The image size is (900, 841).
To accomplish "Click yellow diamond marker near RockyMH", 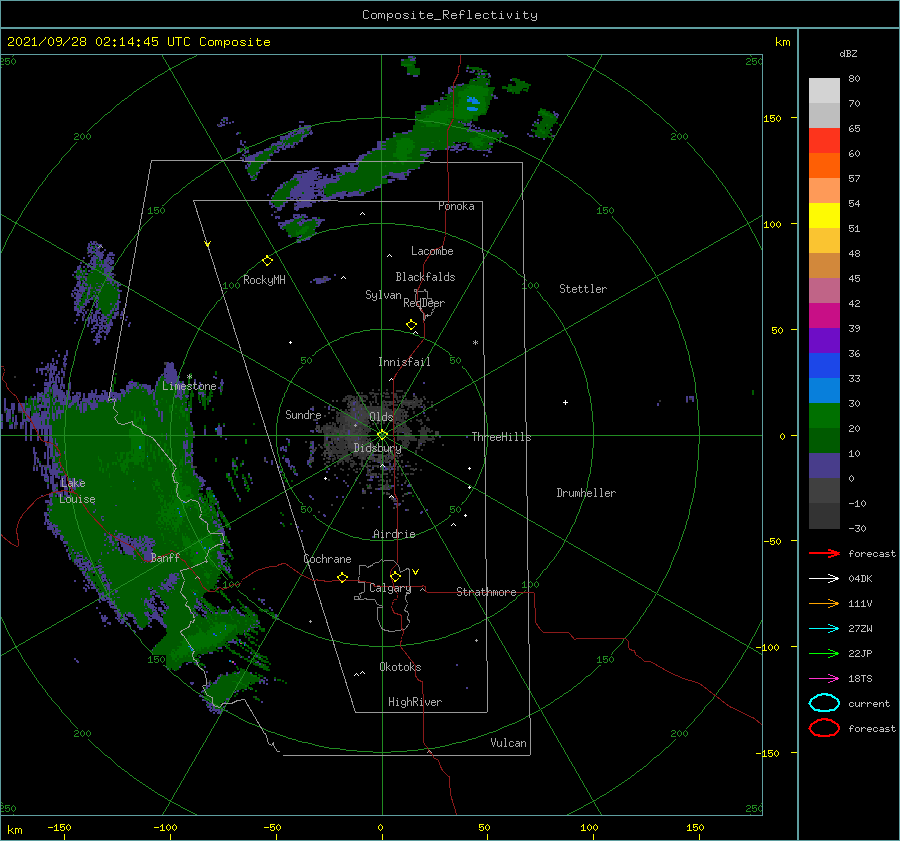I will [267, 261].
